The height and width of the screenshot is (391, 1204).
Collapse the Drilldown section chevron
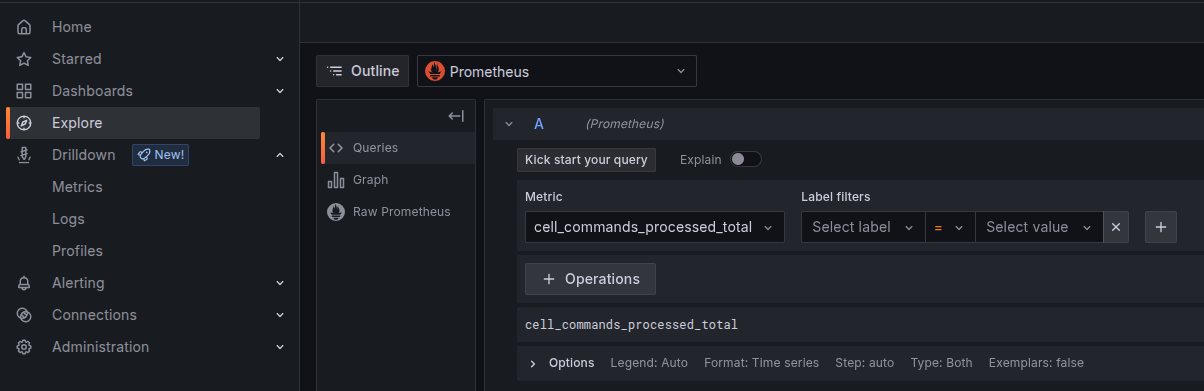click(x=280, y=155)
